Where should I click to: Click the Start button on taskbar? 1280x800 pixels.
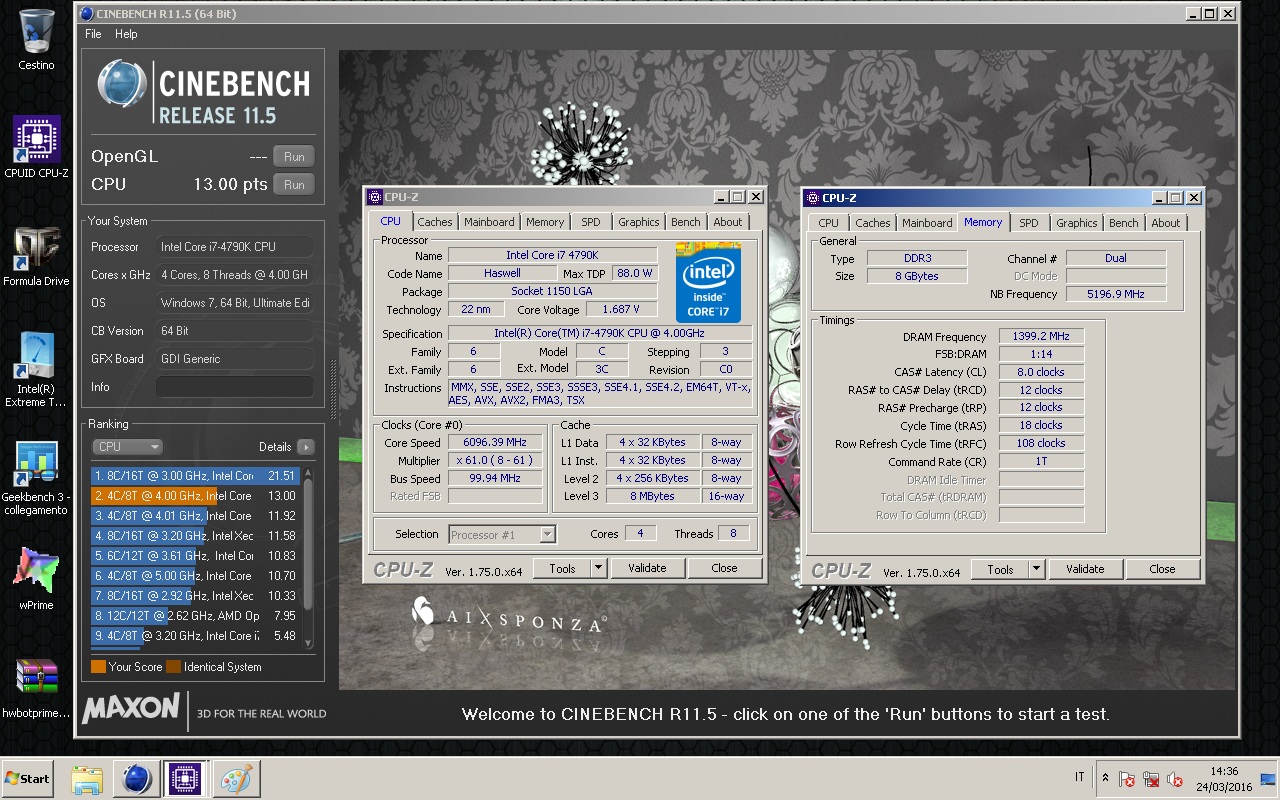27,778
